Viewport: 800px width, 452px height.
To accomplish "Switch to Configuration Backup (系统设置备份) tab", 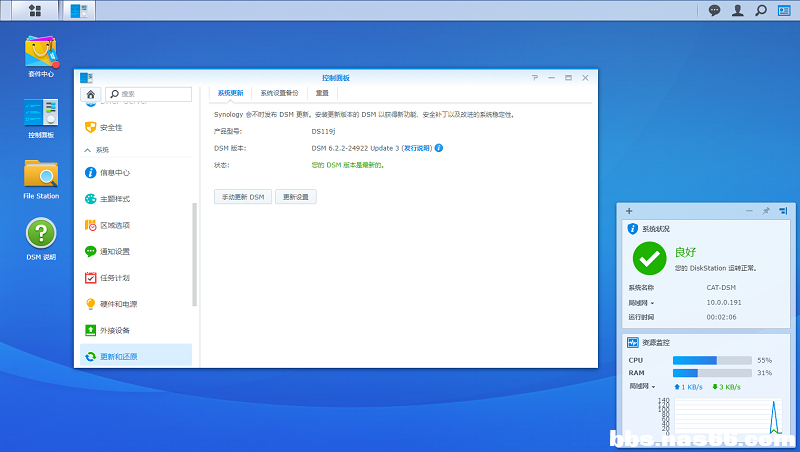I will click(x=280, y=93).
